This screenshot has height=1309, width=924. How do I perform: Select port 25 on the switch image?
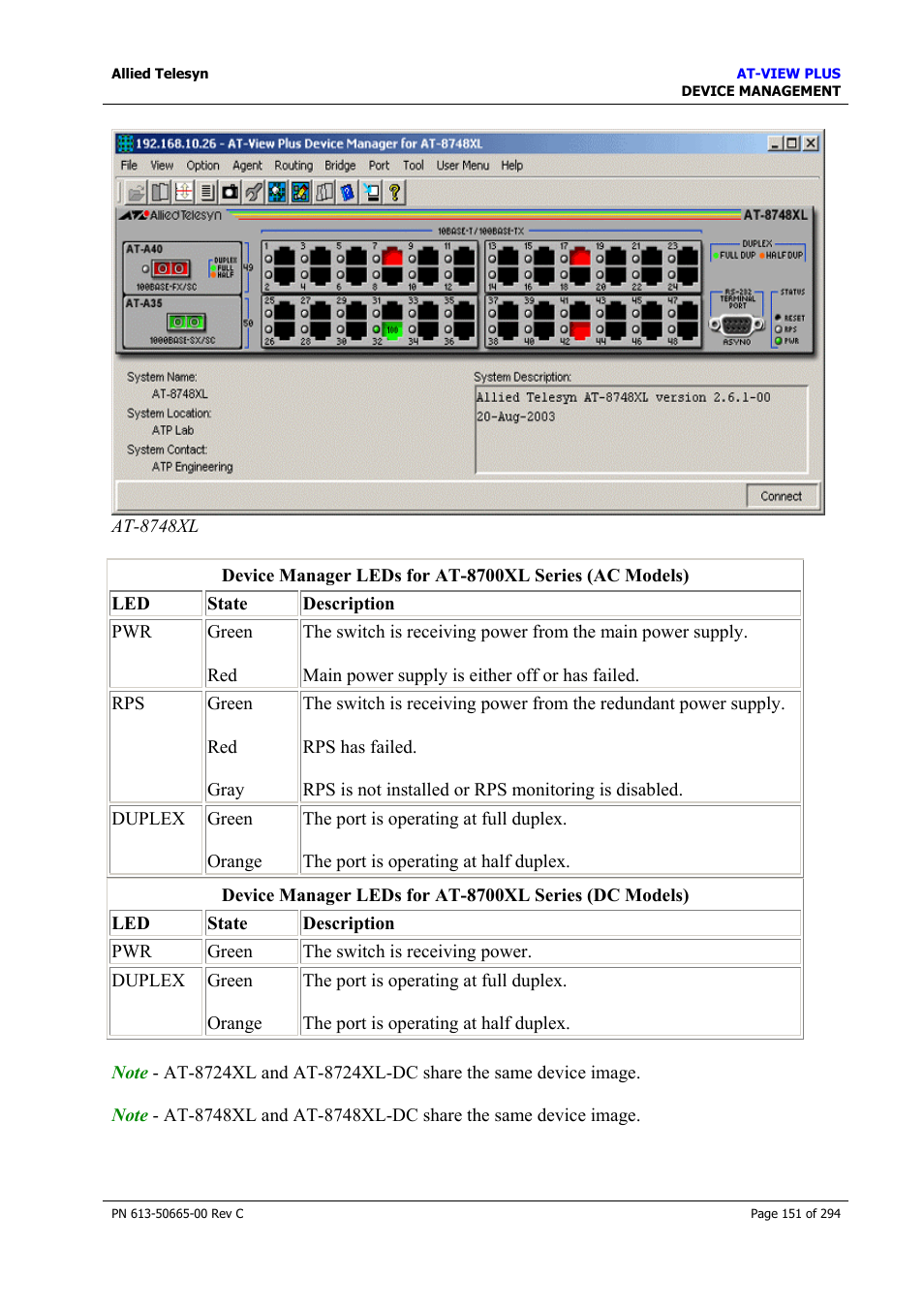click(284, 311)
